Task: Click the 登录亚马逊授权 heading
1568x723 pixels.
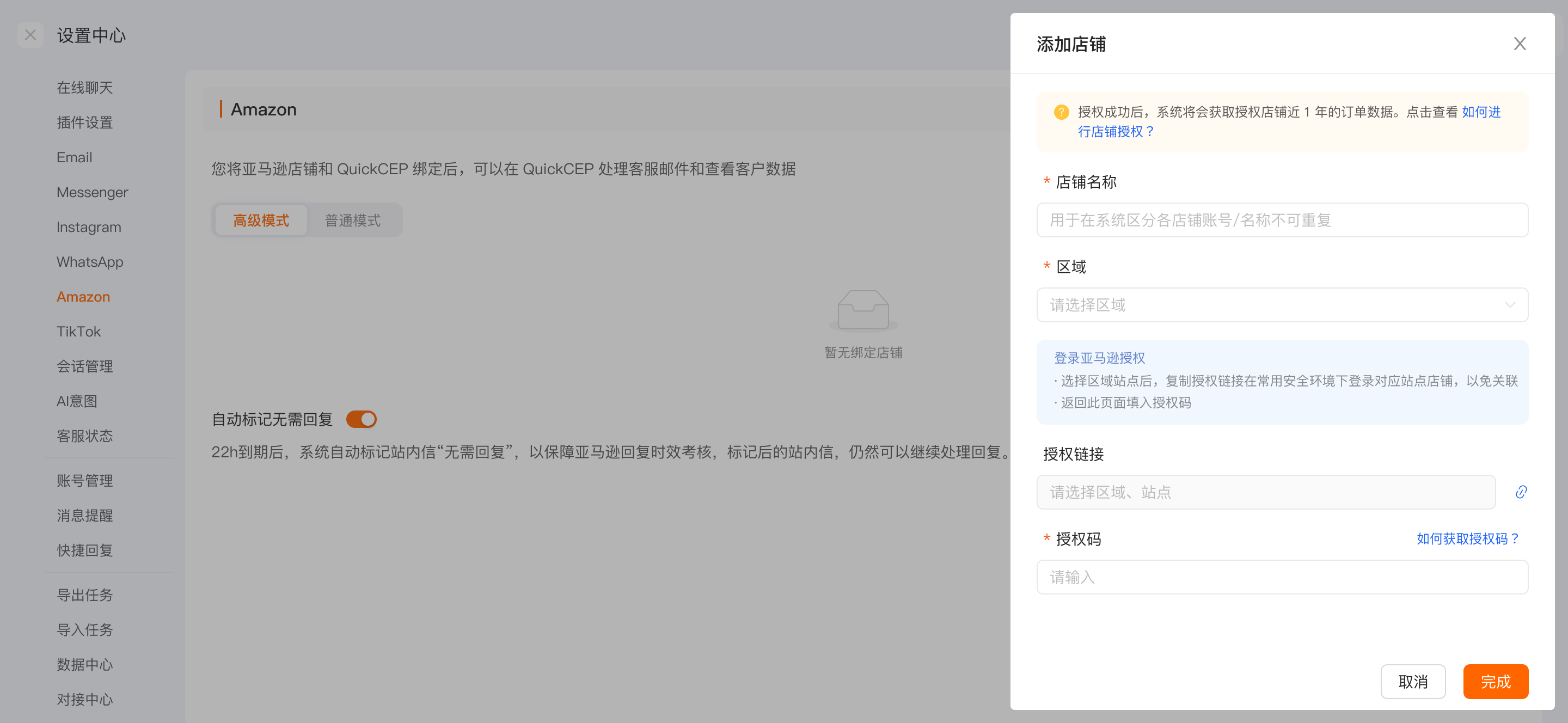Action: [1099, 358]
